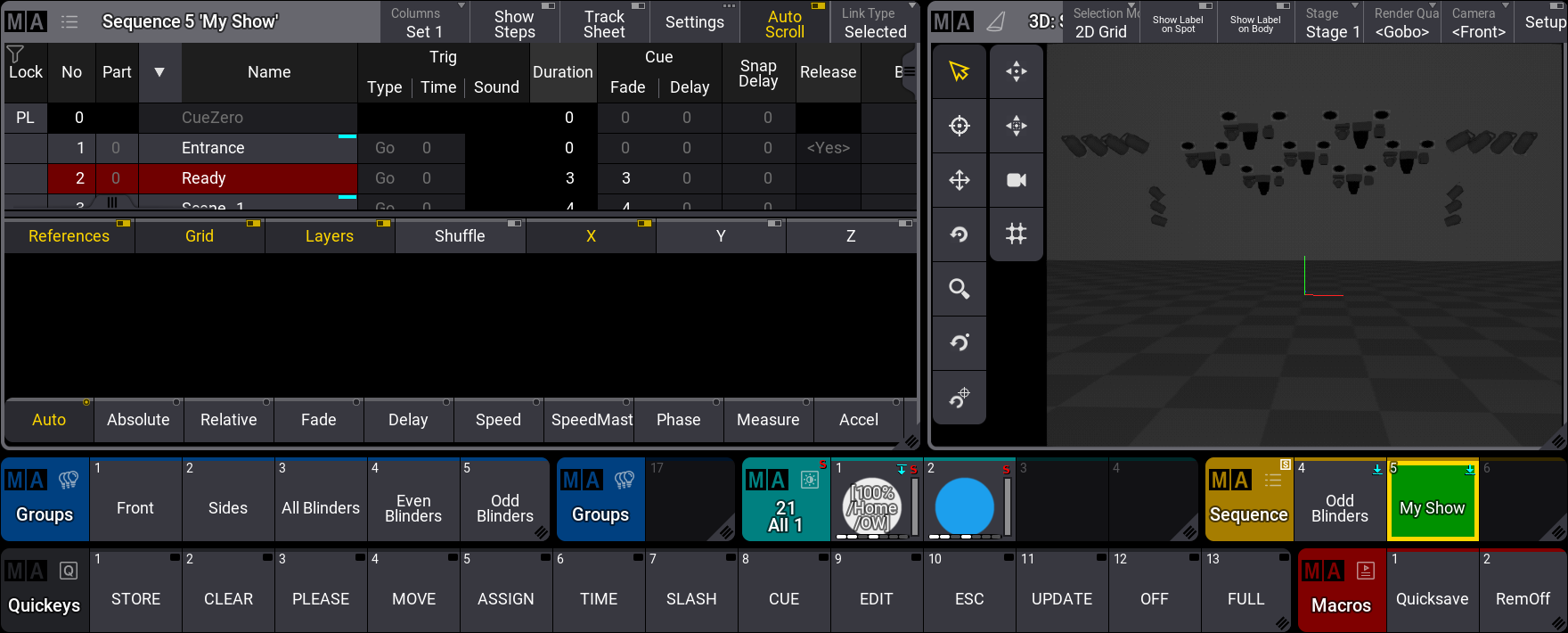Image resolution: width=1568 pixels, height=633 pixels.
Task: Switch to the Absolute layer tab
Action: click(138, 420)
